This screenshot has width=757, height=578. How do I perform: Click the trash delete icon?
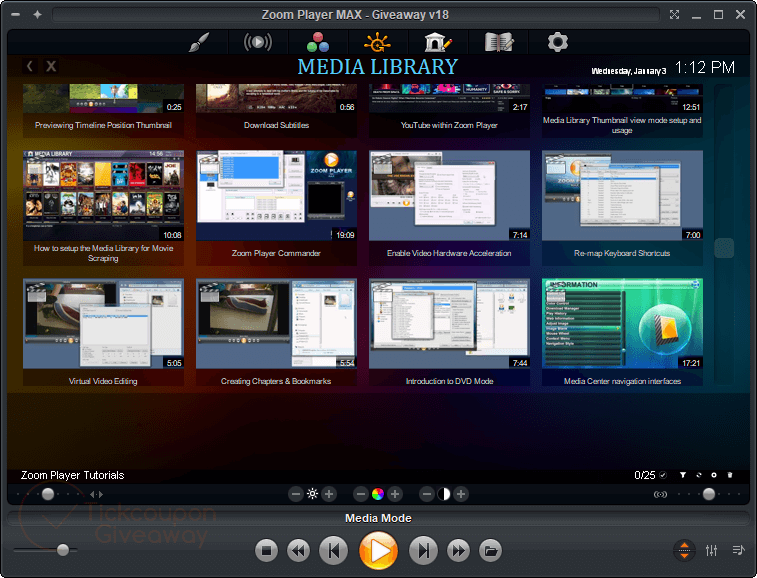click(730, 475)
